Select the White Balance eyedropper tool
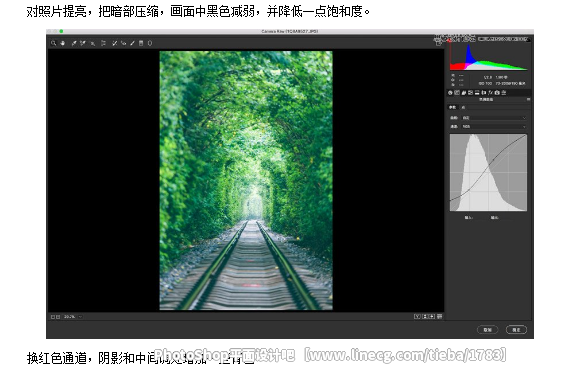This screenshot has height=374, width=562. pyautogui.click(x=74, y=43)
